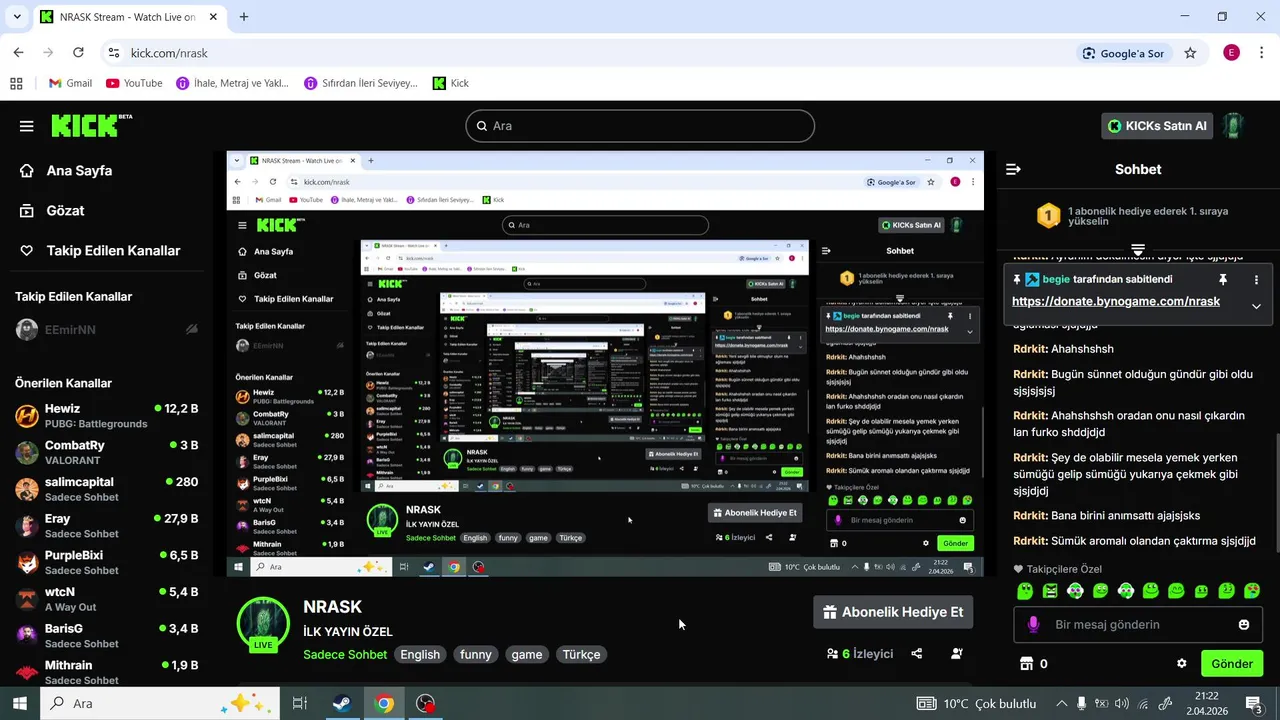Open the Chrome tab search dropdown
The height and width of the screenshot is (720, 1280).
click(x=16, y=17)
